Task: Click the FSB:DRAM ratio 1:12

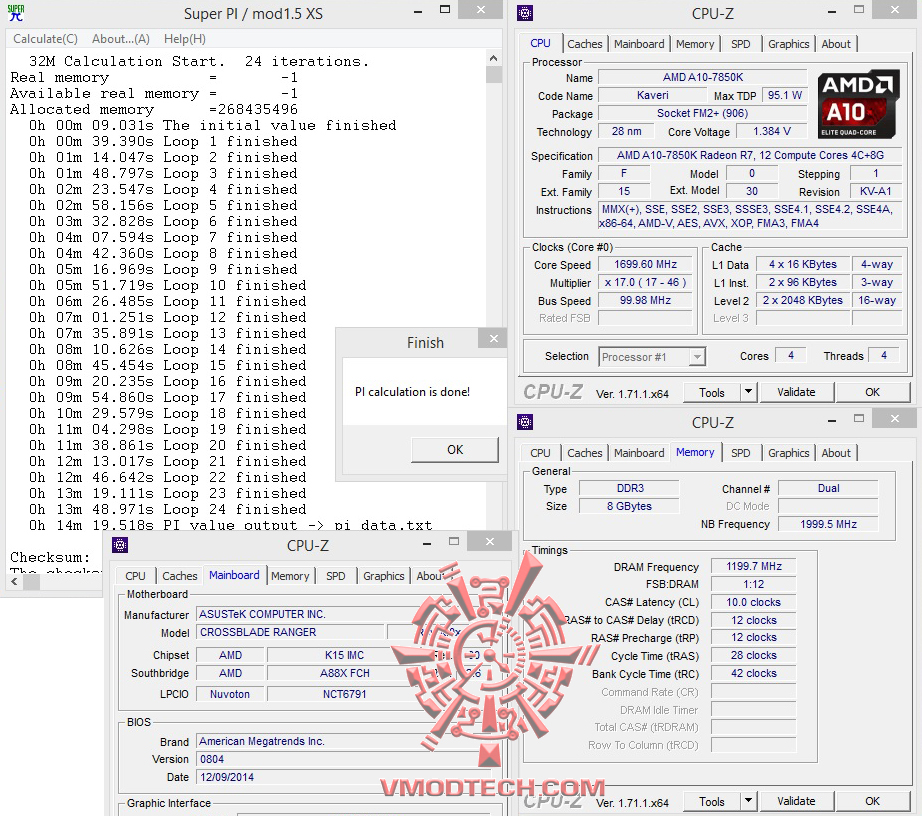Action: (753, 584)
